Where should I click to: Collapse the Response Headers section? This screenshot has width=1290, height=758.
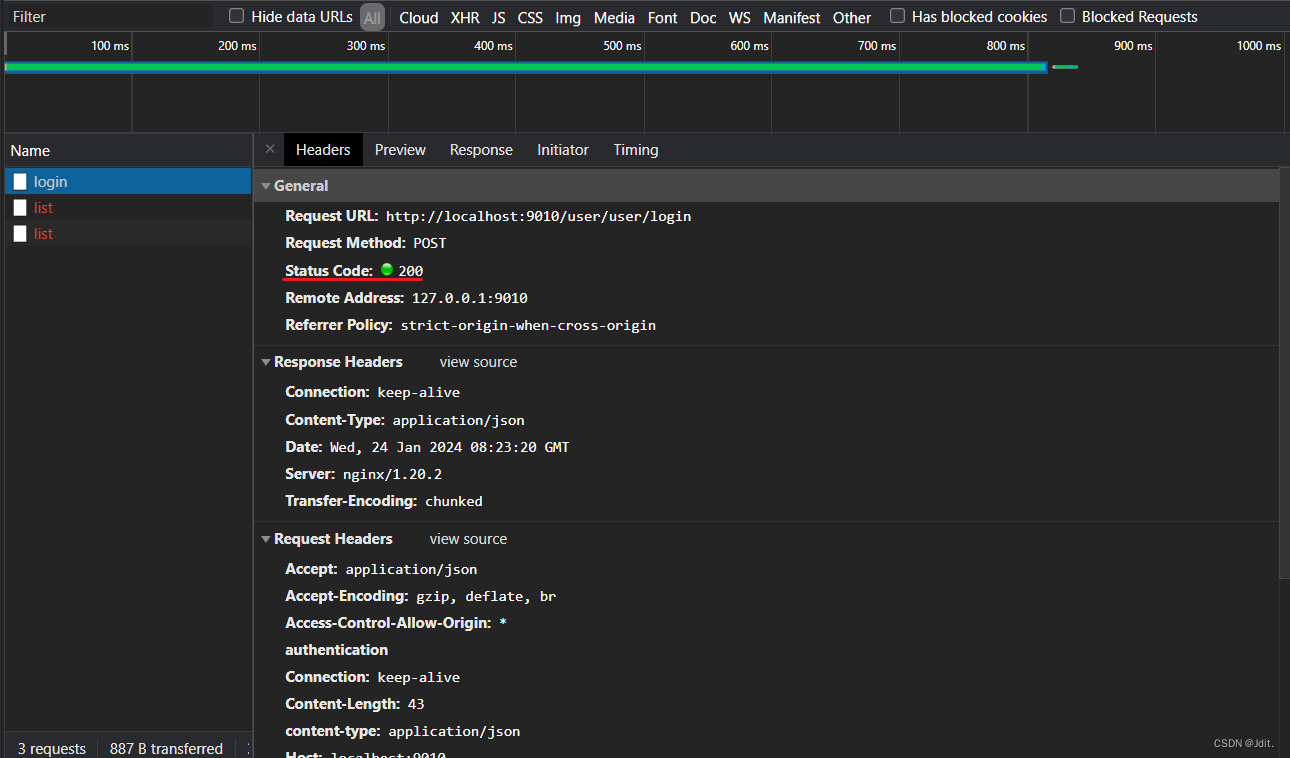[x=266, y=362]
